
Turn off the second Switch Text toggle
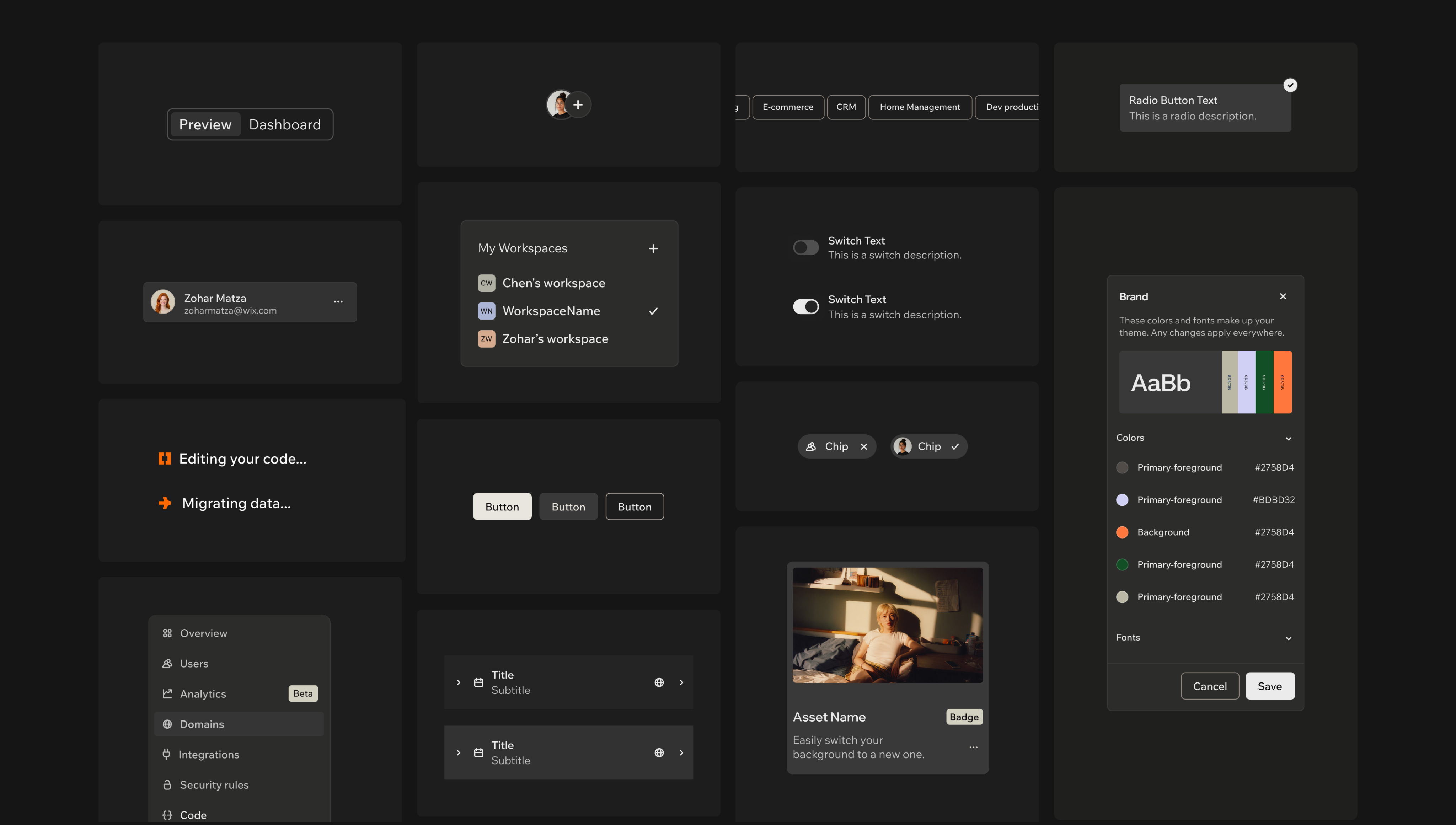pos(805,306)
